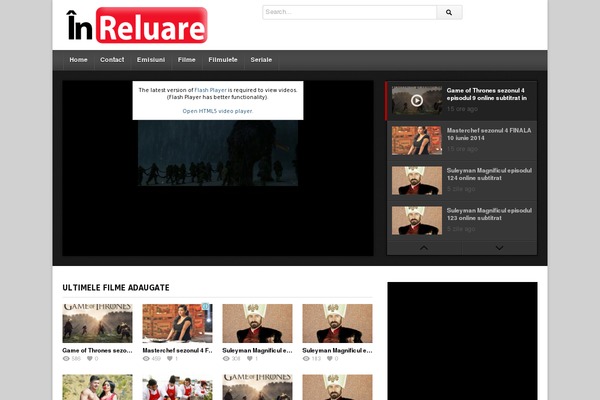Click title 'Masterchef sezonul 4 F..' in grid
The height and width of the screenshot is (400, 600).
(x=178, y=350)
